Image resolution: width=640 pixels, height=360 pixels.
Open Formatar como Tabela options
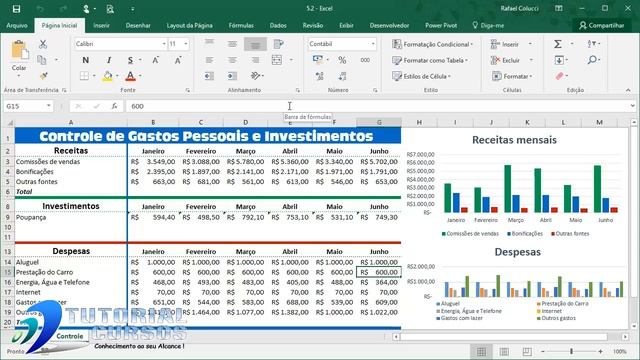430,60
